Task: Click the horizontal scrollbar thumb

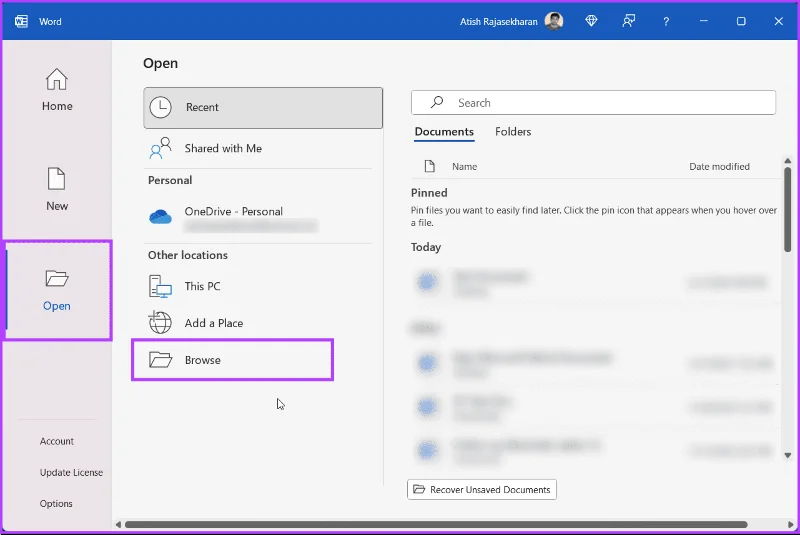Action: pyautogui.click(x=436, y=524)
